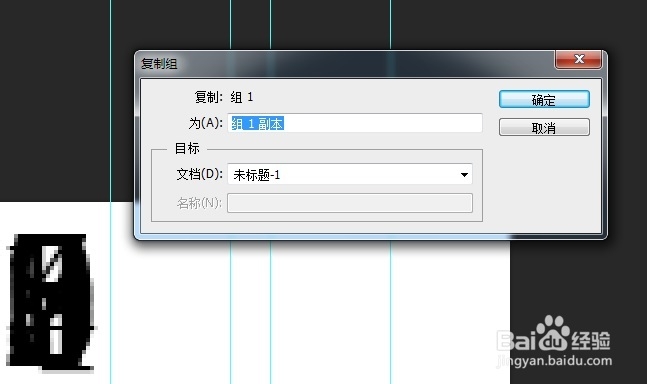Click the 目标 group box label

tap(187, 148)
